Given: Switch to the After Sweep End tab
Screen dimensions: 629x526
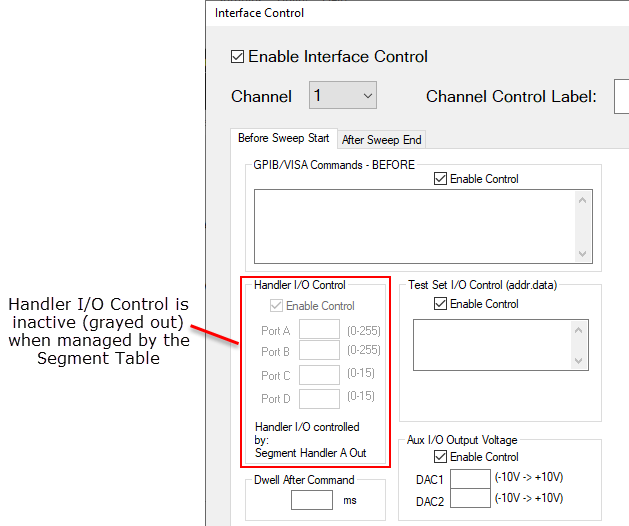Looking at the screenshot, I should click(382, 139).
